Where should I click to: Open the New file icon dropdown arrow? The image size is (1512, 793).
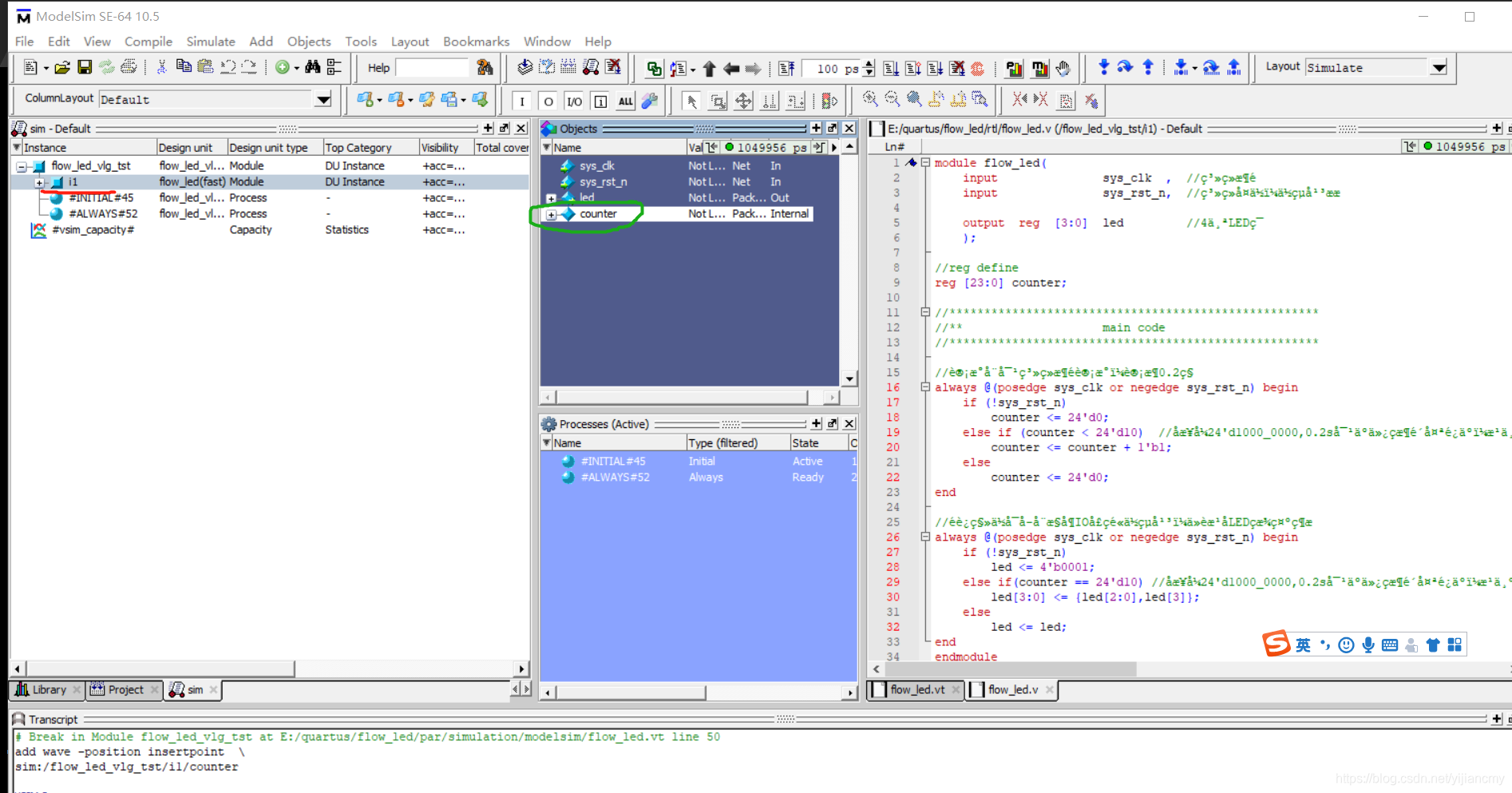[x=46, y=69]
